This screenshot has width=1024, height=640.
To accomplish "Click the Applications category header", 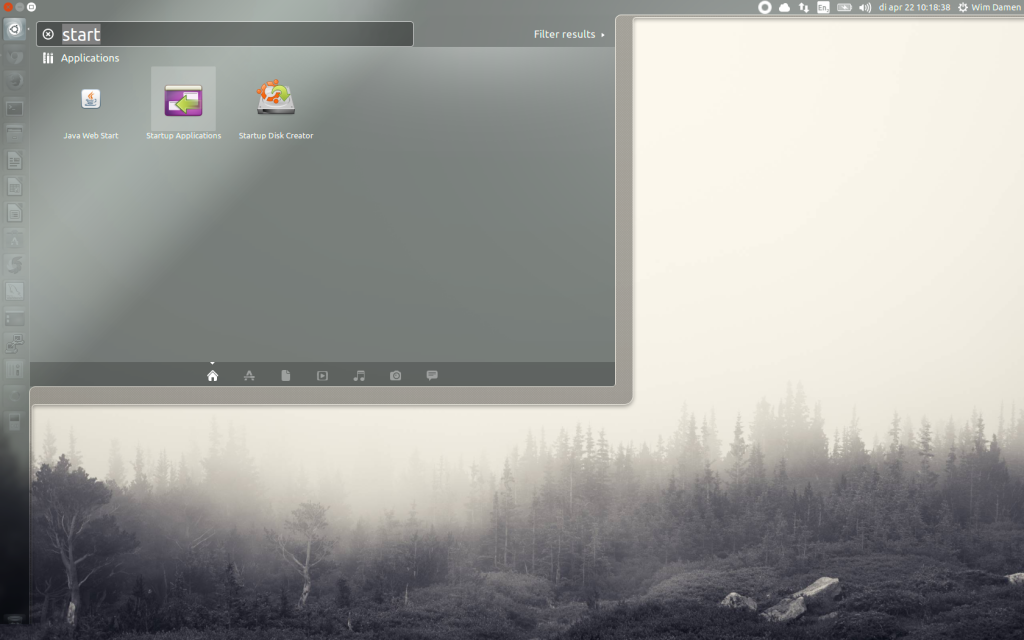I will (89, 58).
